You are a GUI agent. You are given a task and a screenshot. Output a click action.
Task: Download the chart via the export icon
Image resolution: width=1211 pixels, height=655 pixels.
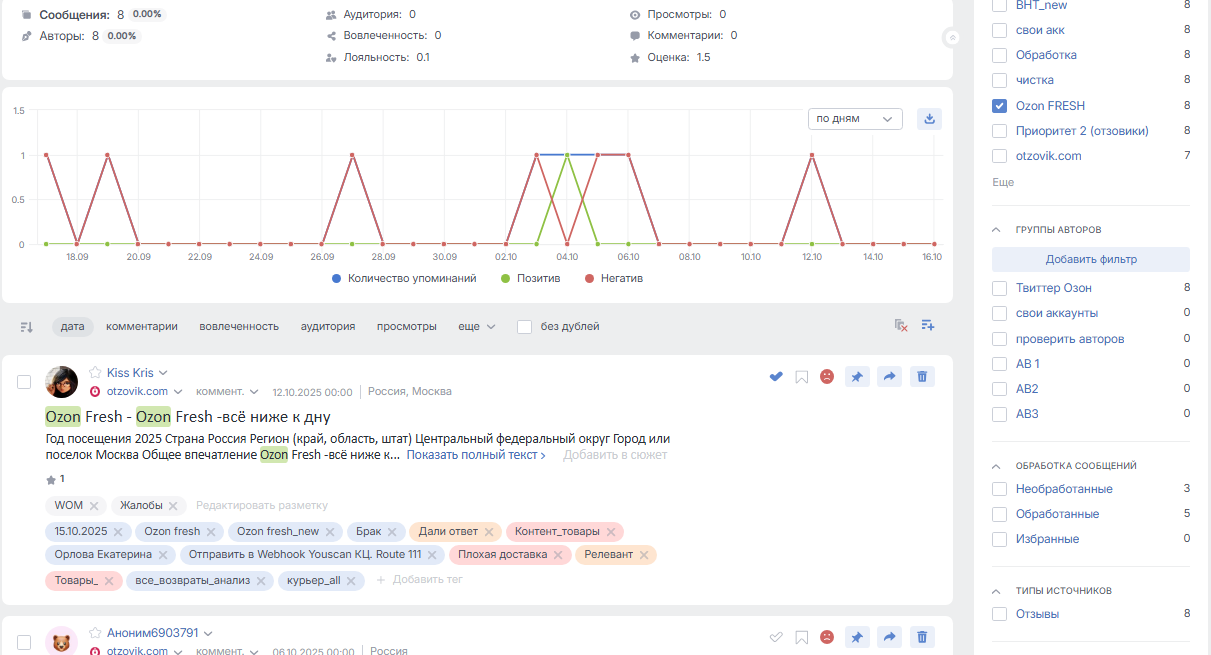929,119
